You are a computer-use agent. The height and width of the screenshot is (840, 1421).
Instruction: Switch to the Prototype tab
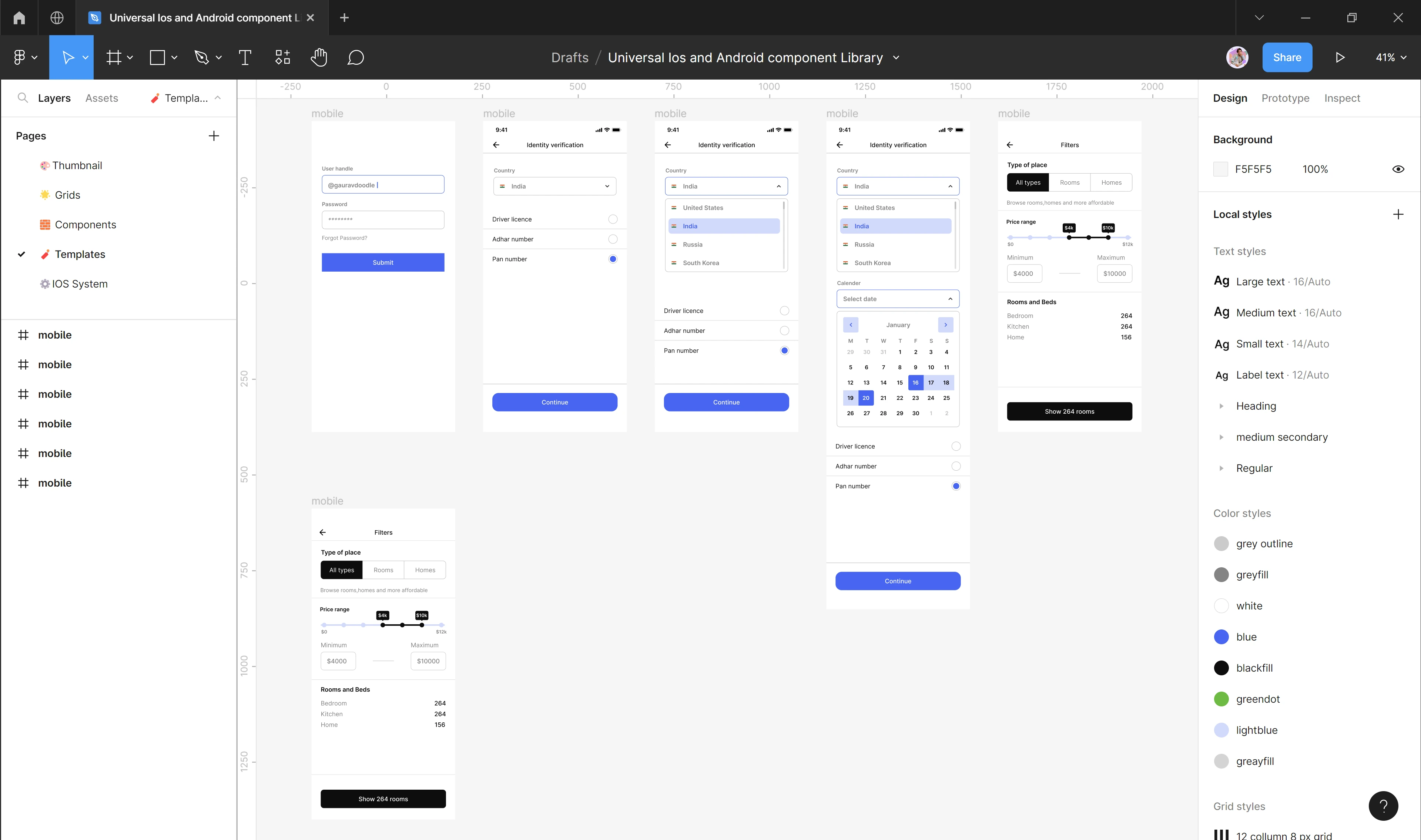[1285, 98]
